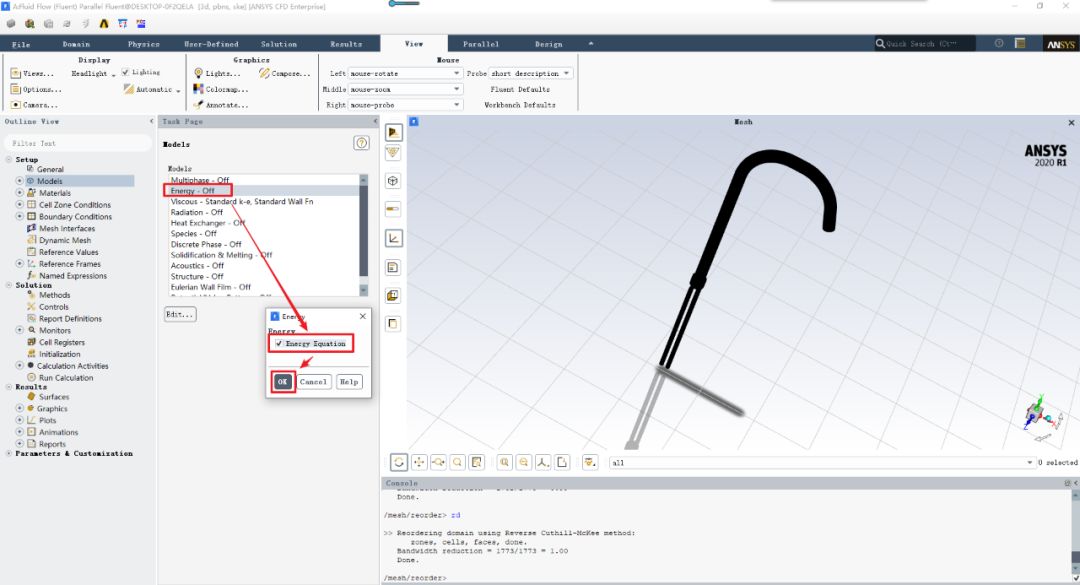Click the Models list vertical scrollbar
The width and height of the screenshot is (1080, 585).
(x=364, y=235)
